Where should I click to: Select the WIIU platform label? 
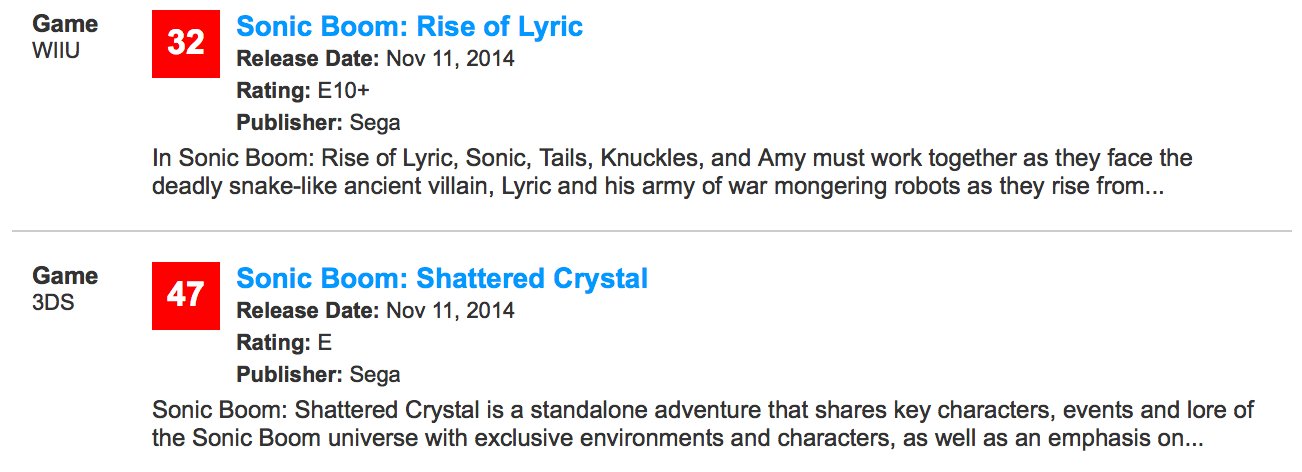click(55, 50)
